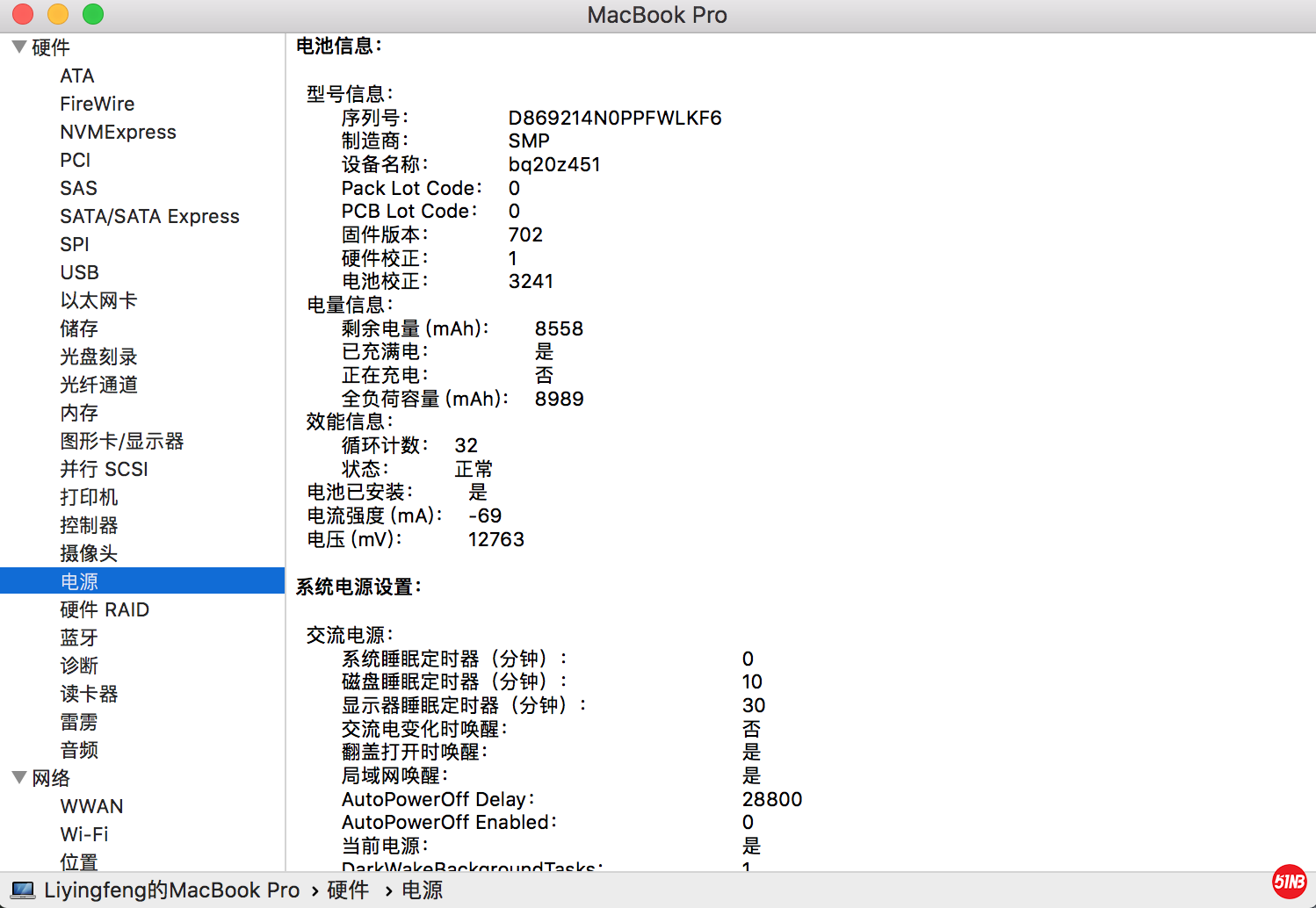Open the NVMExpress hardware category
Image resolution: width=1316 pixels, height=908 pixels.
pos(118,132)
